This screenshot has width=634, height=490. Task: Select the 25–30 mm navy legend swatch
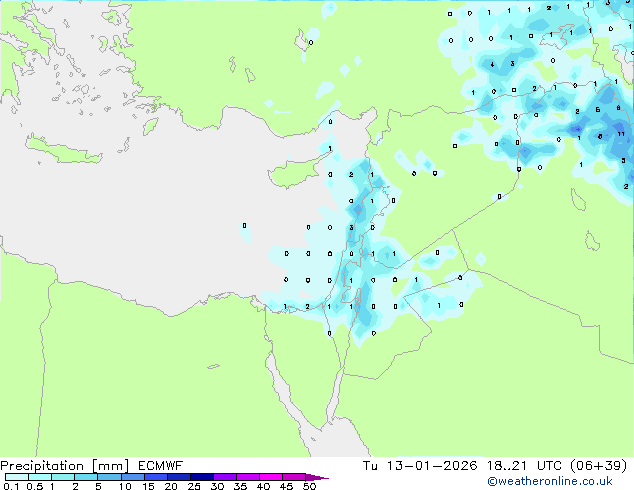coord(201,477)
